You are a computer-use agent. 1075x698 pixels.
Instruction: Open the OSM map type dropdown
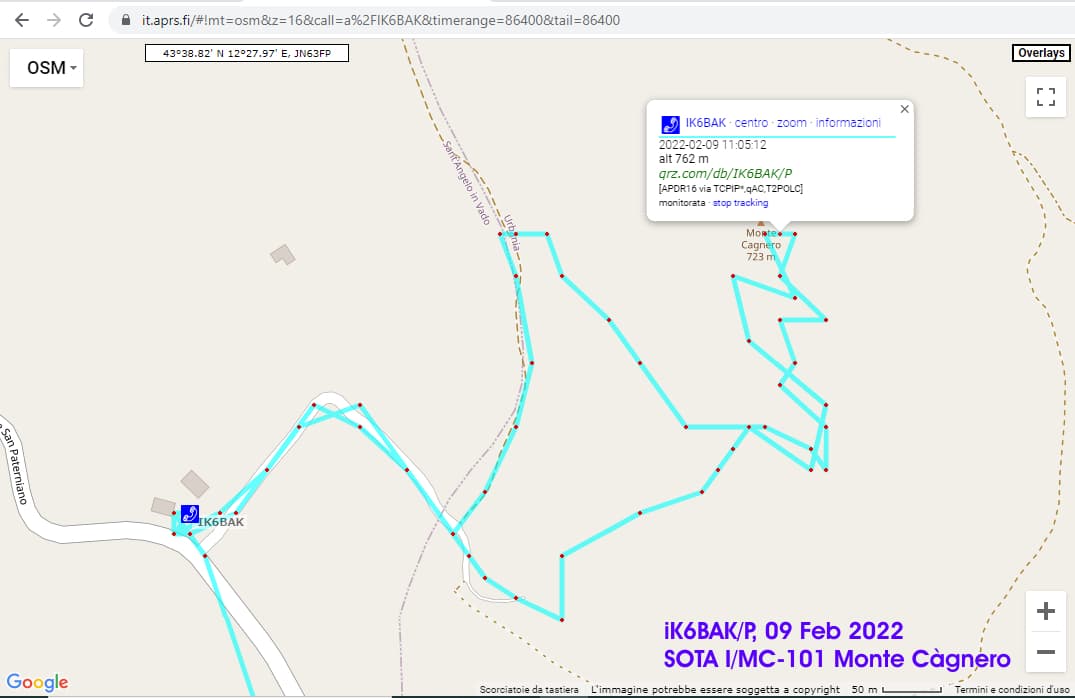point(45,67)
